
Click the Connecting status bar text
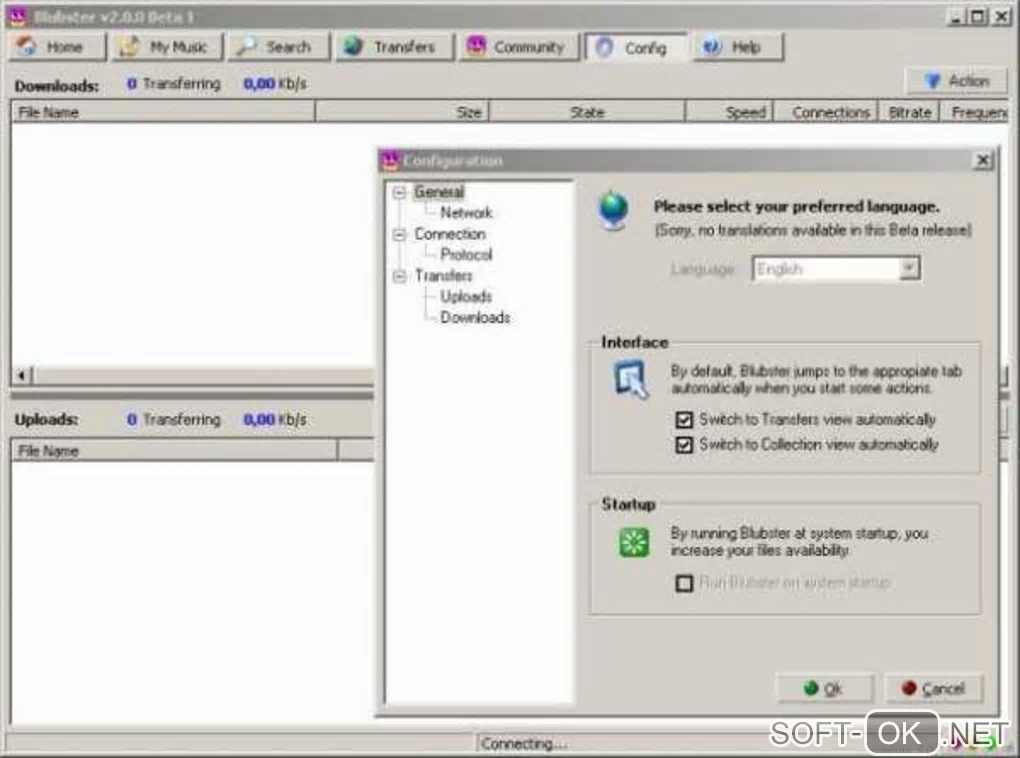coord(524,743)
